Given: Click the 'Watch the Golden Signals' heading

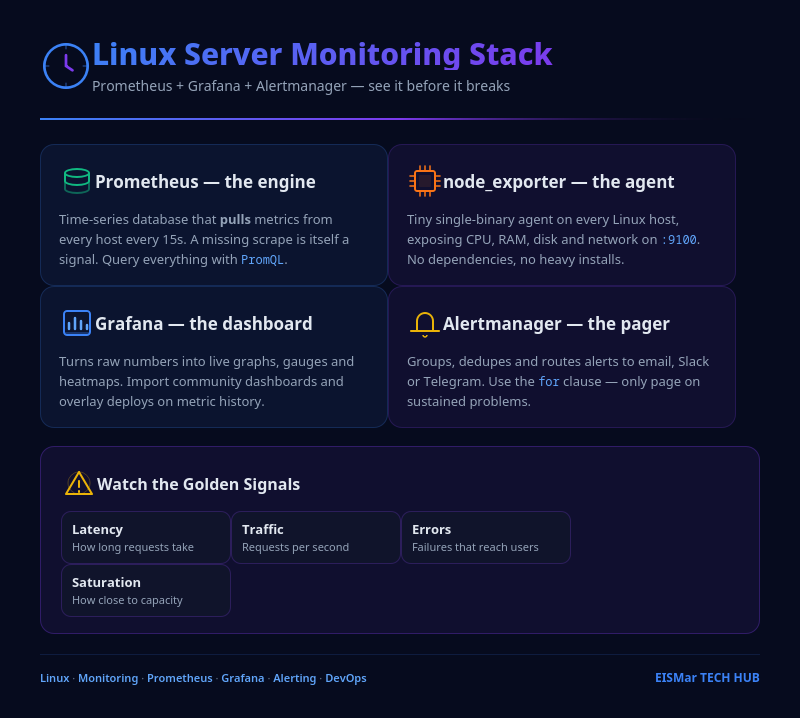Looking at the screenshot, I should 198,484.
